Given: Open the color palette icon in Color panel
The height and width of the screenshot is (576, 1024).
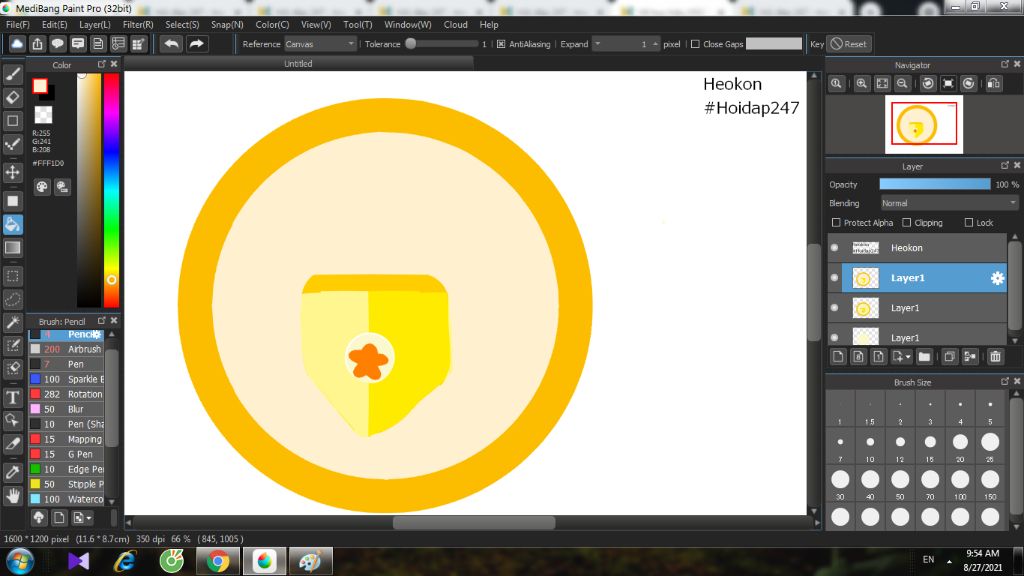Looking at the screenshot, I should coord(42,187).
